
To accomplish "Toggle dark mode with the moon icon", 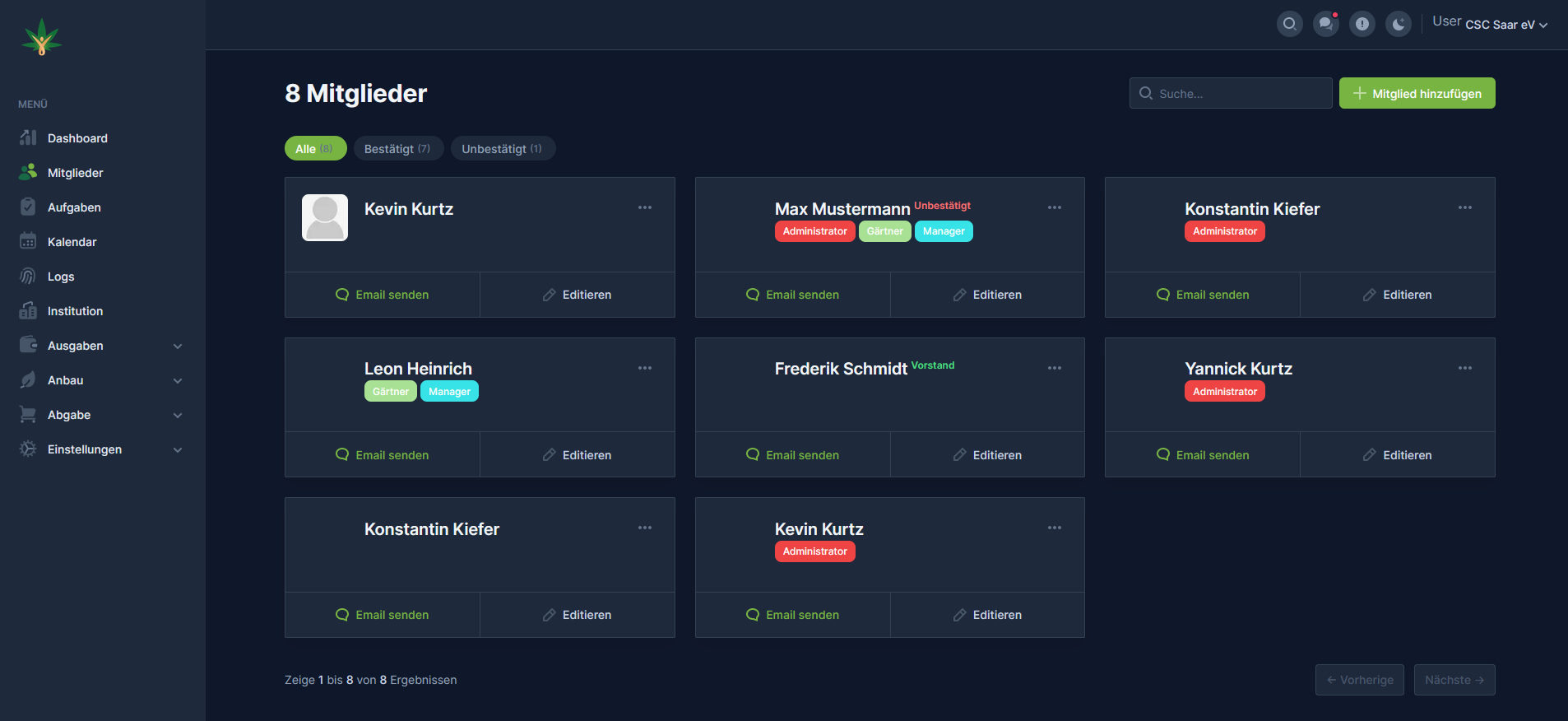I will tap(1399, 24).
